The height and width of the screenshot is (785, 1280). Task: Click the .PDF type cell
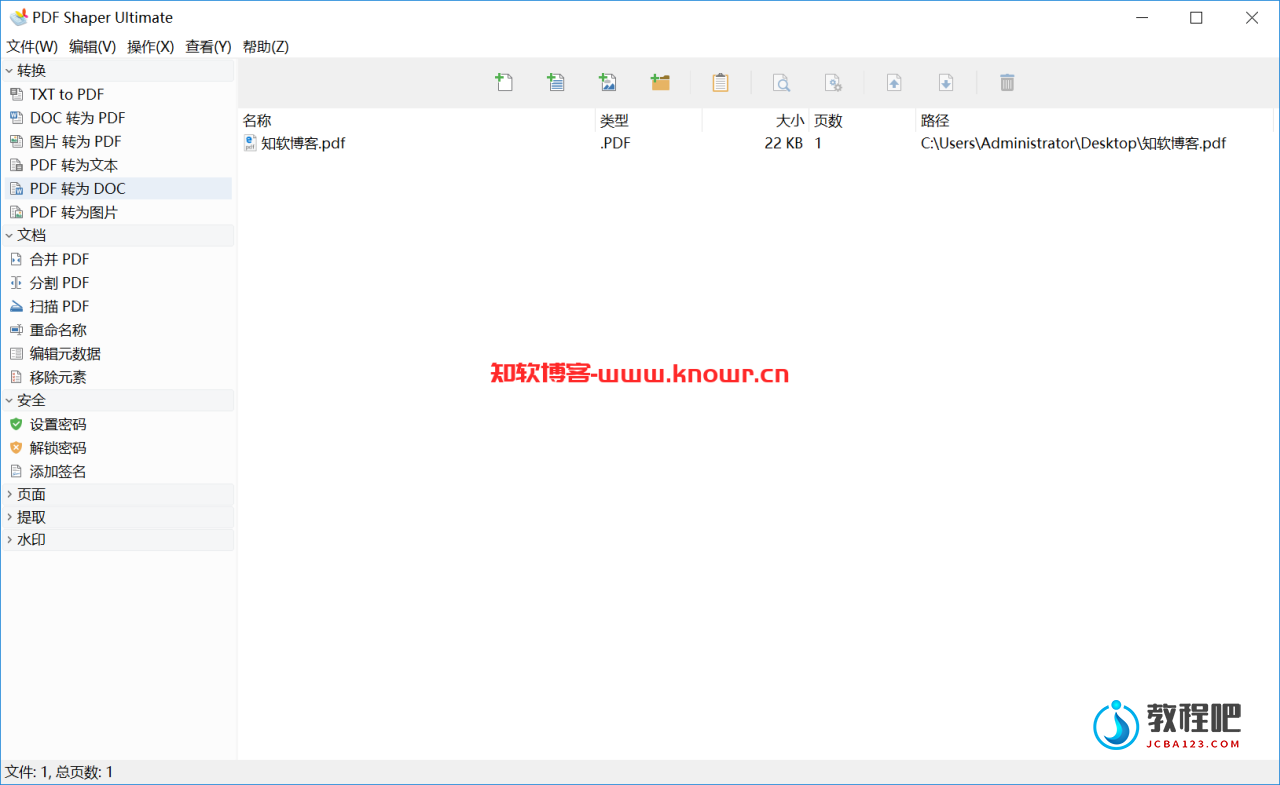click(x=615, y=143)
